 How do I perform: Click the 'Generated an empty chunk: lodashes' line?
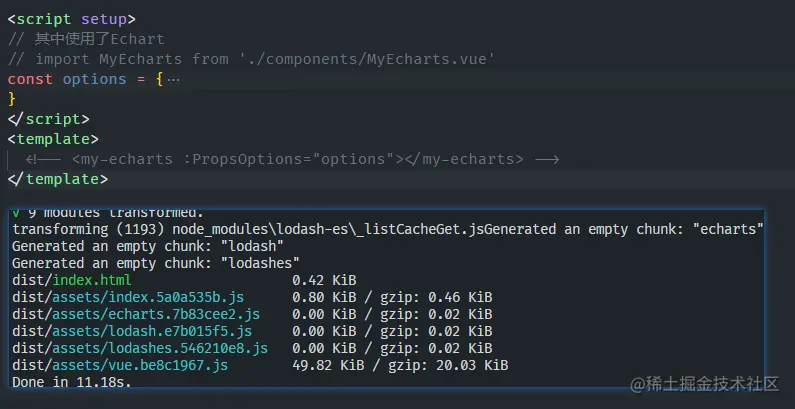[155, 263]
